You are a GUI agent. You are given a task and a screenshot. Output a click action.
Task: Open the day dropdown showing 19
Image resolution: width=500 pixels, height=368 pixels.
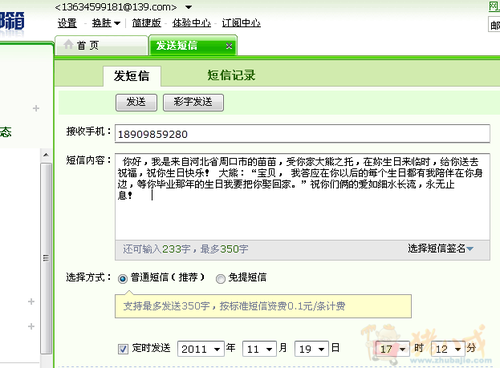click(312, 349)
